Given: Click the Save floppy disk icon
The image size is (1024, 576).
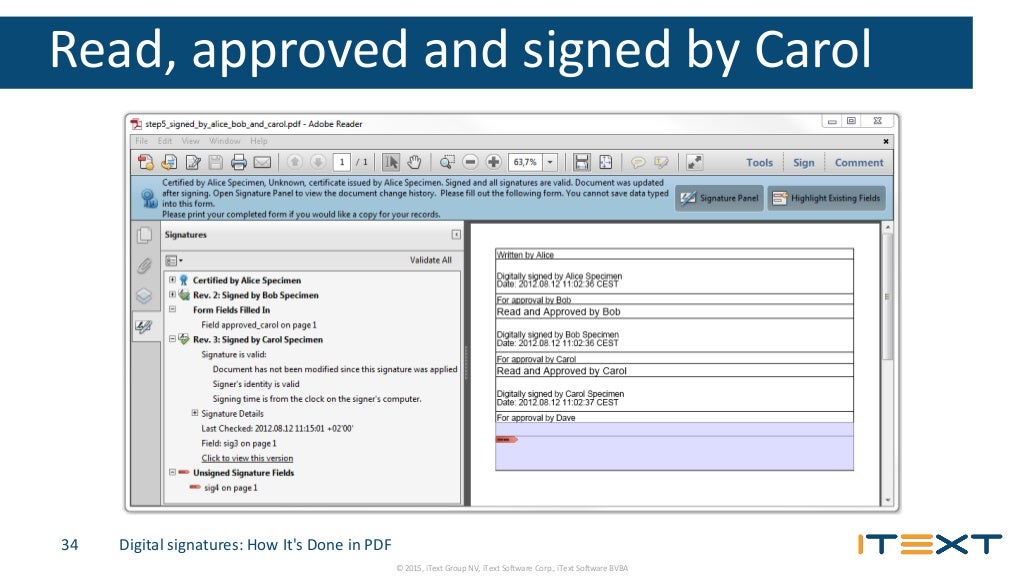Looking at the screenshot, I should point(216,162).
